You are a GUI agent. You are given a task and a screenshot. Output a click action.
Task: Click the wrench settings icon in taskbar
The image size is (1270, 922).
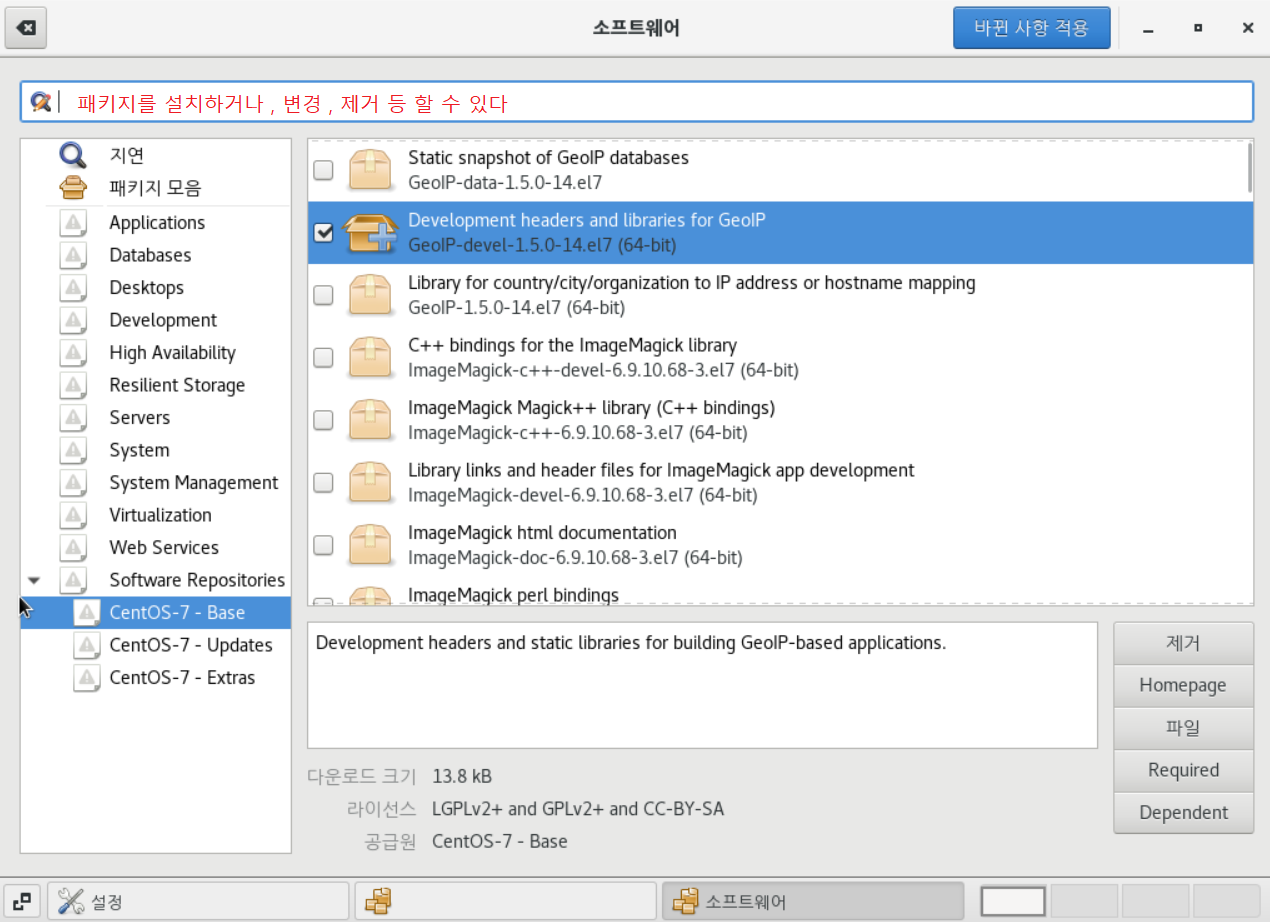[x=71, y=901]
